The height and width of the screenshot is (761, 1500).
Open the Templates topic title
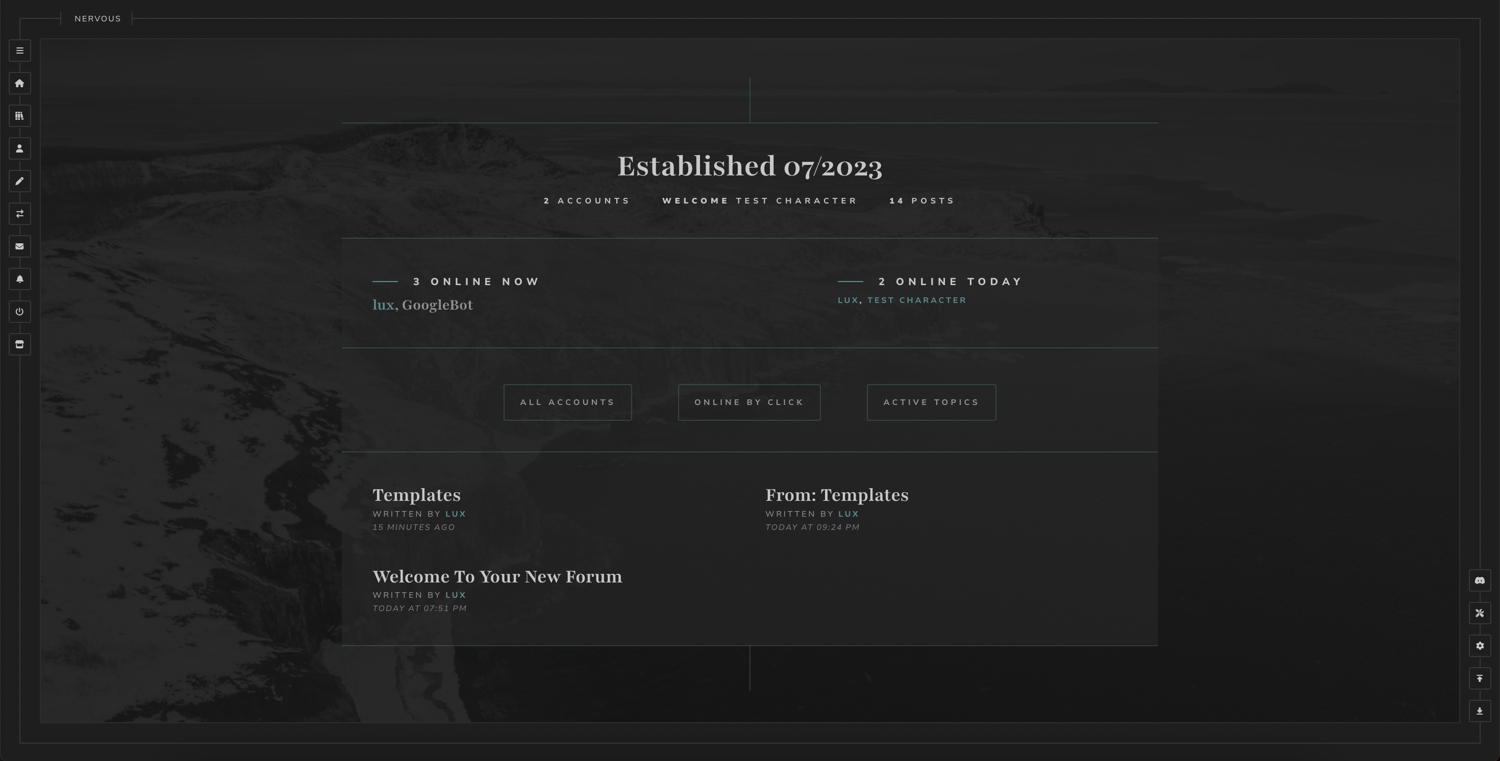pos(417,495)
